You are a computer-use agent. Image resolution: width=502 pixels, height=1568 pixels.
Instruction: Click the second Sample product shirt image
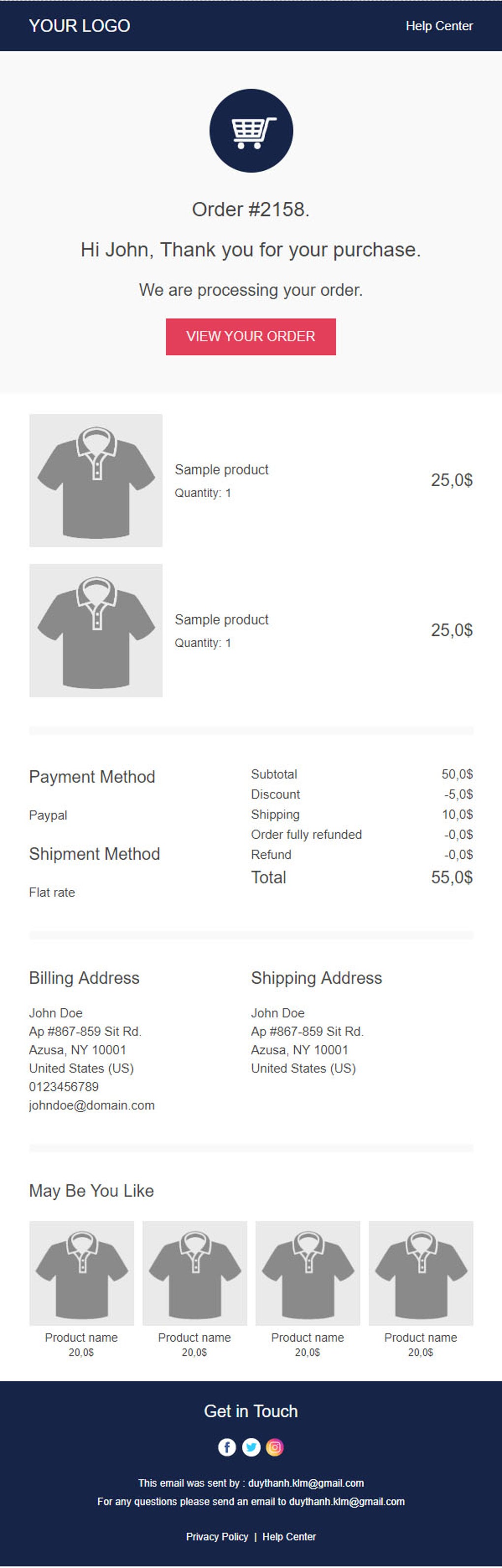95,630
